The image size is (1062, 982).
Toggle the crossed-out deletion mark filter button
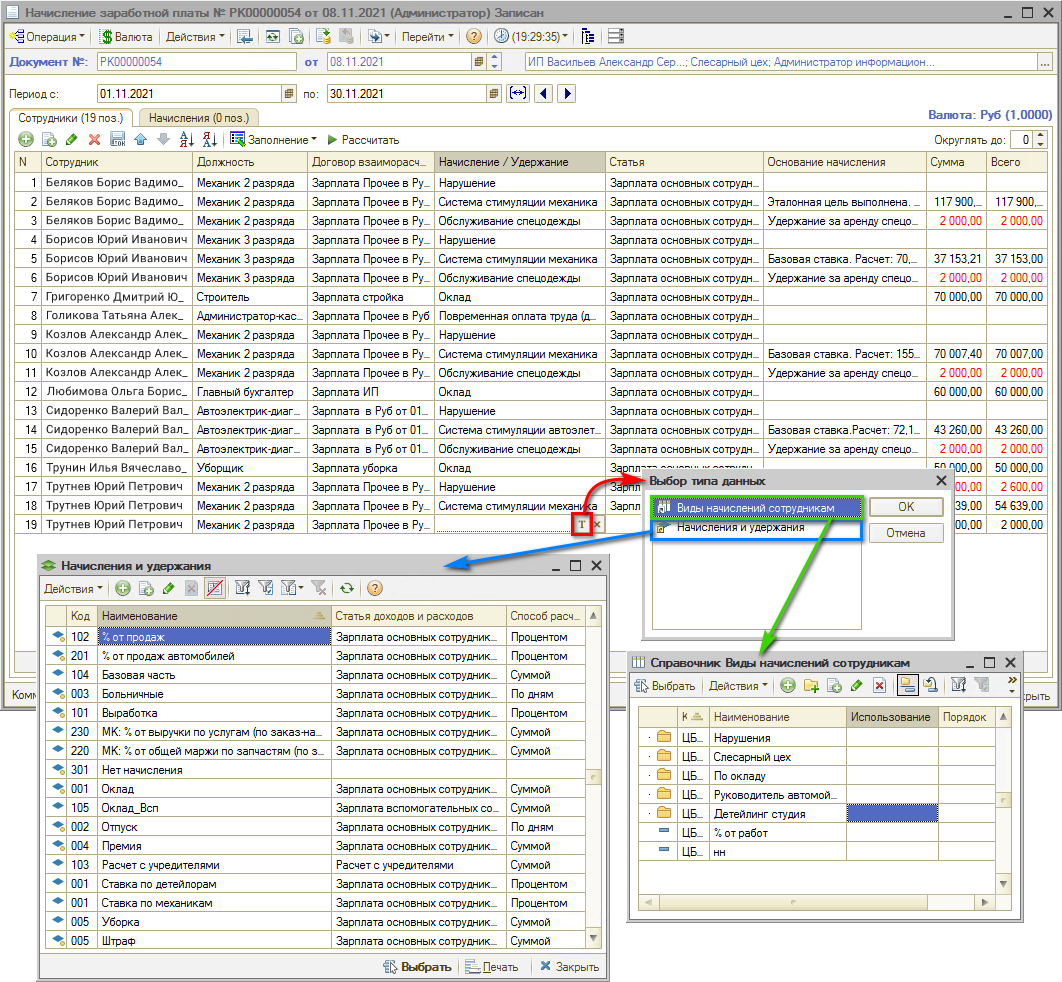tap(216, 589)
